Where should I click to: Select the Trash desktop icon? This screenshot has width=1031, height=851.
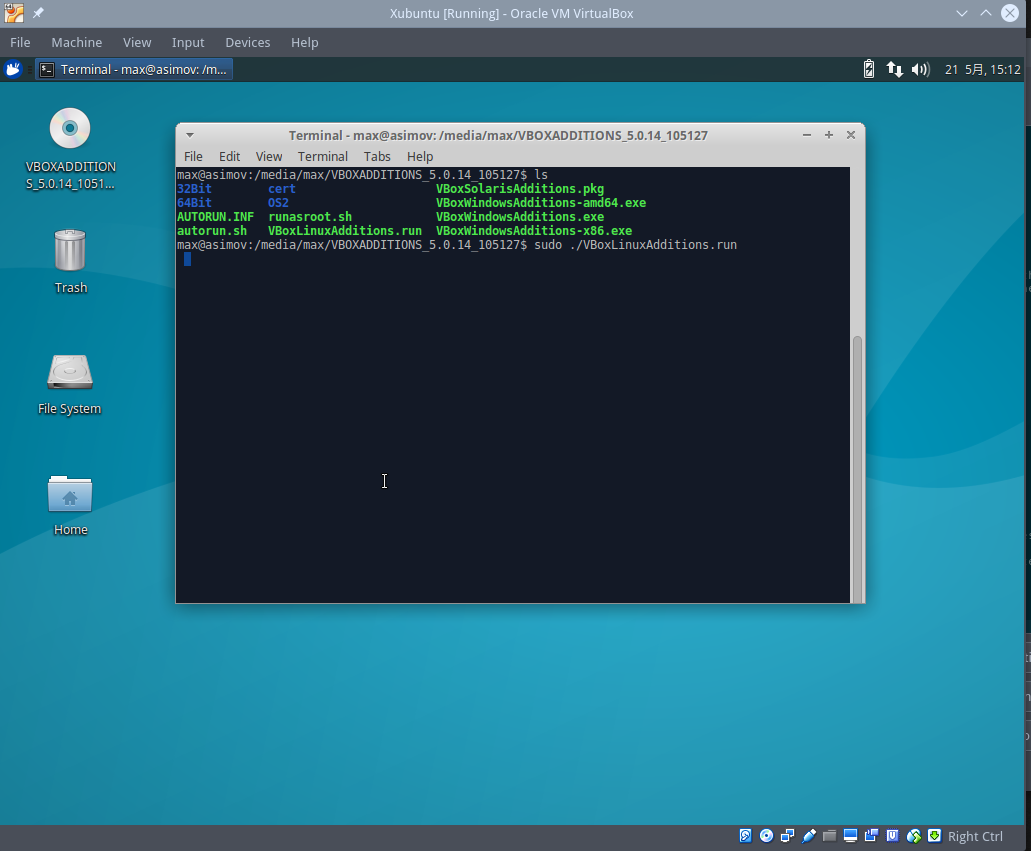coord(70,262)
